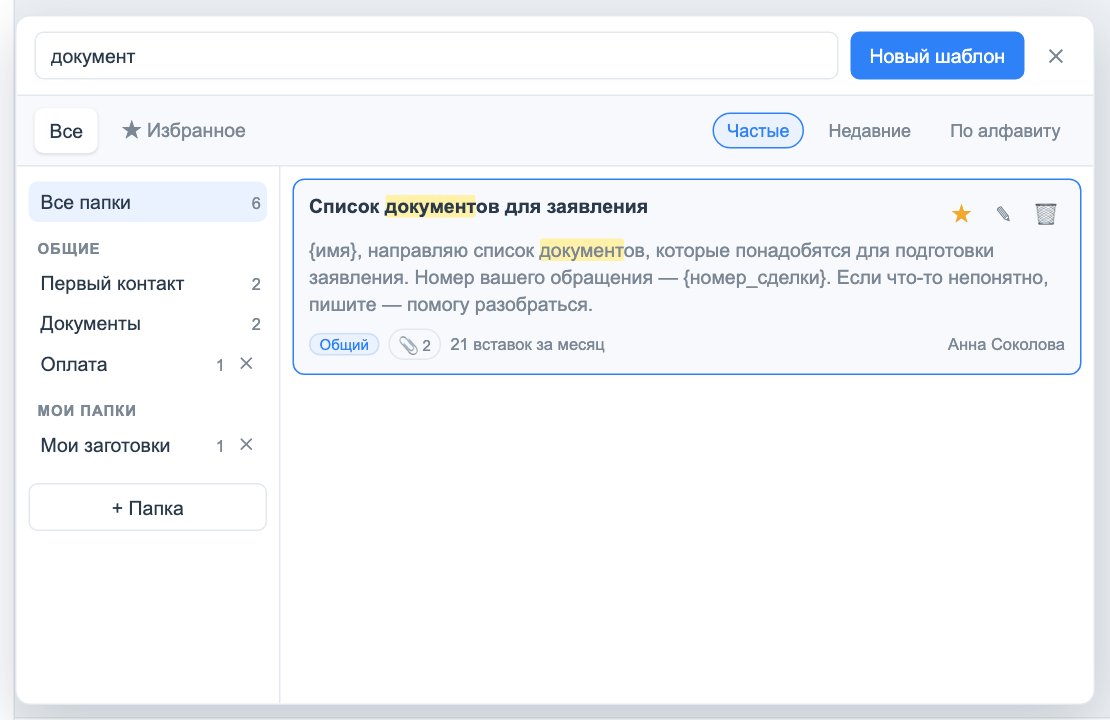
Task: Select the Все папки folder
Action: 148,202
